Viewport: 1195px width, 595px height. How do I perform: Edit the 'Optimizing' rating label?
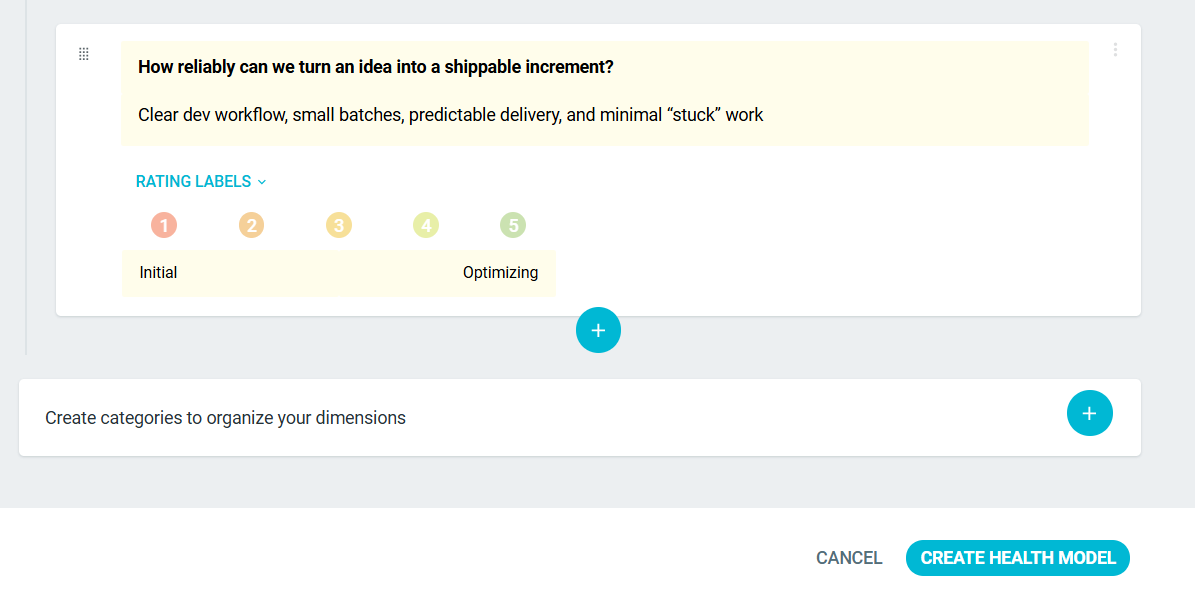pyautogui.click(x=500, y=273)
